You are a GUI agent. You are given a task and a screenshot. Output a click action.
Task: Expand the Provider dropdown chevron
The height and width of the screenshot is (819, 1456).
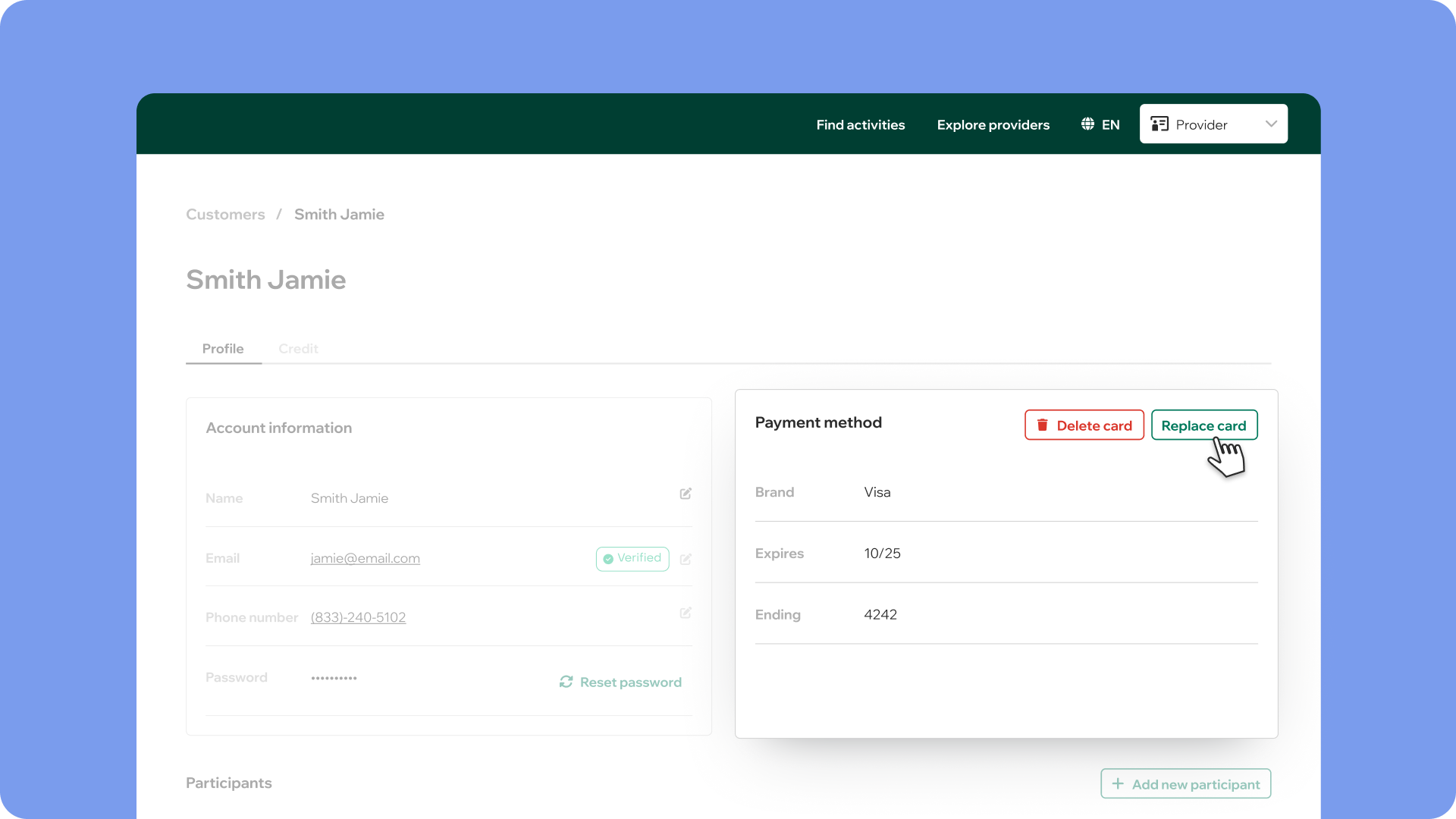pyautogui.click(x=1271, y=124)
